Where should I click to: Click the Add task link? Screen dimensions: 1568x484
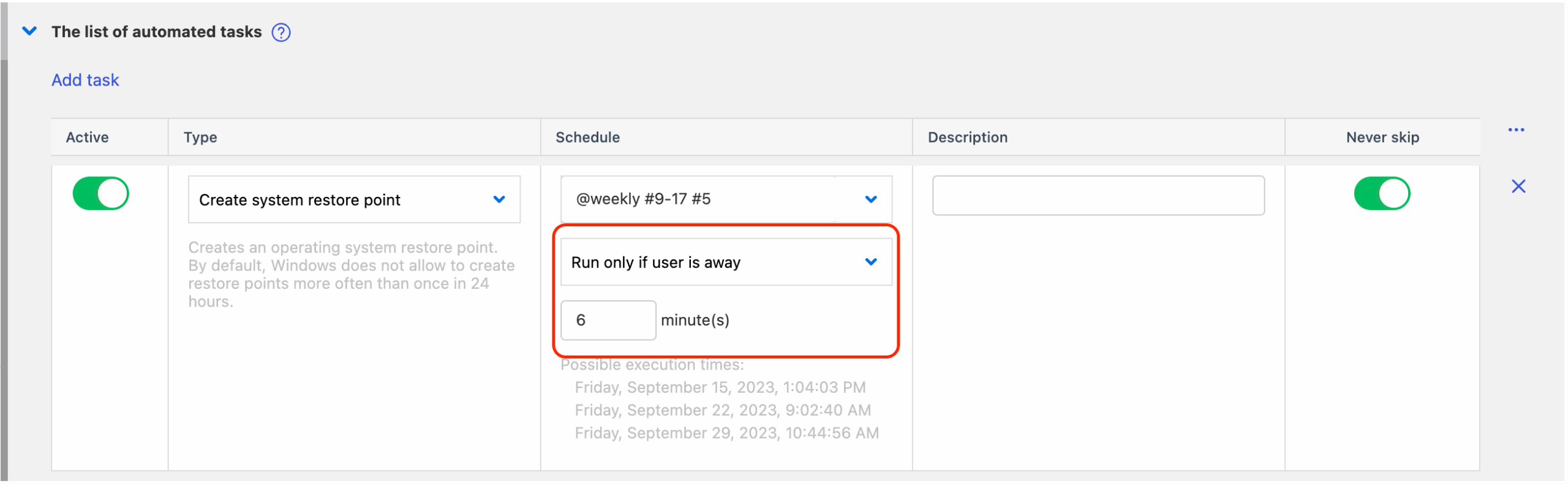pos(85,80)
